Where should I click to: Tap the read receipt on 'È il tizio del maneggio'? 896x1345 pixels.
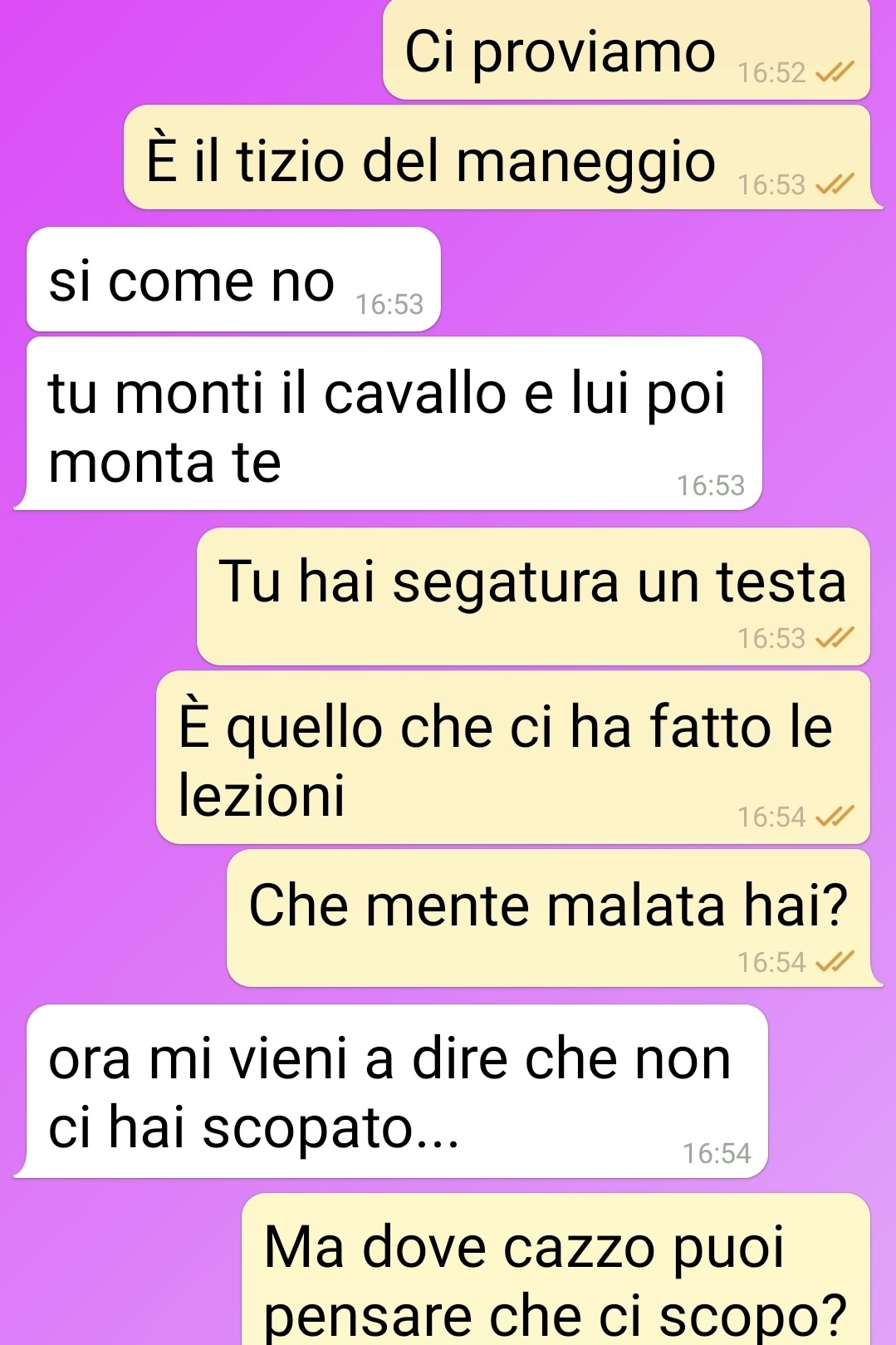835,184
